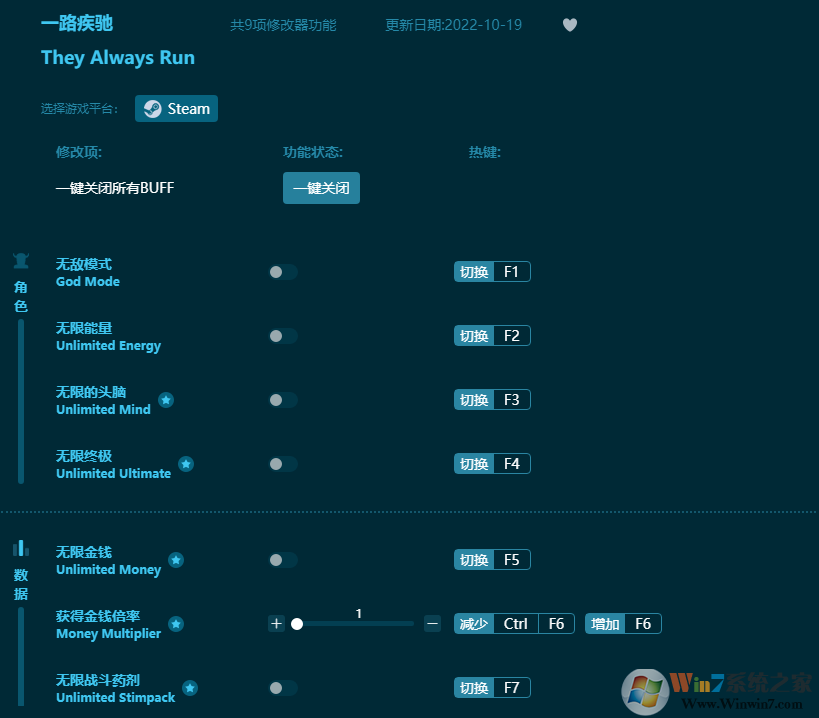Image resolution: width=819 pixels, height=718 pixels.
Task: Click the 修改项 column header
Action: coord(79,152)
